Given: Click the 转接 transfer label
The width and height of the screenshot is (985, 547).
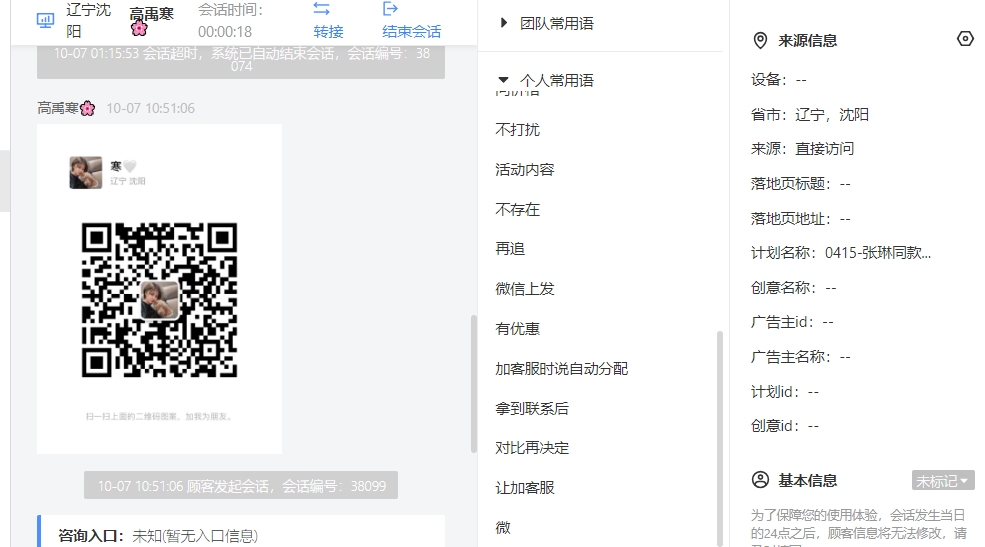Looking at the screenshot, I should 329,32.
